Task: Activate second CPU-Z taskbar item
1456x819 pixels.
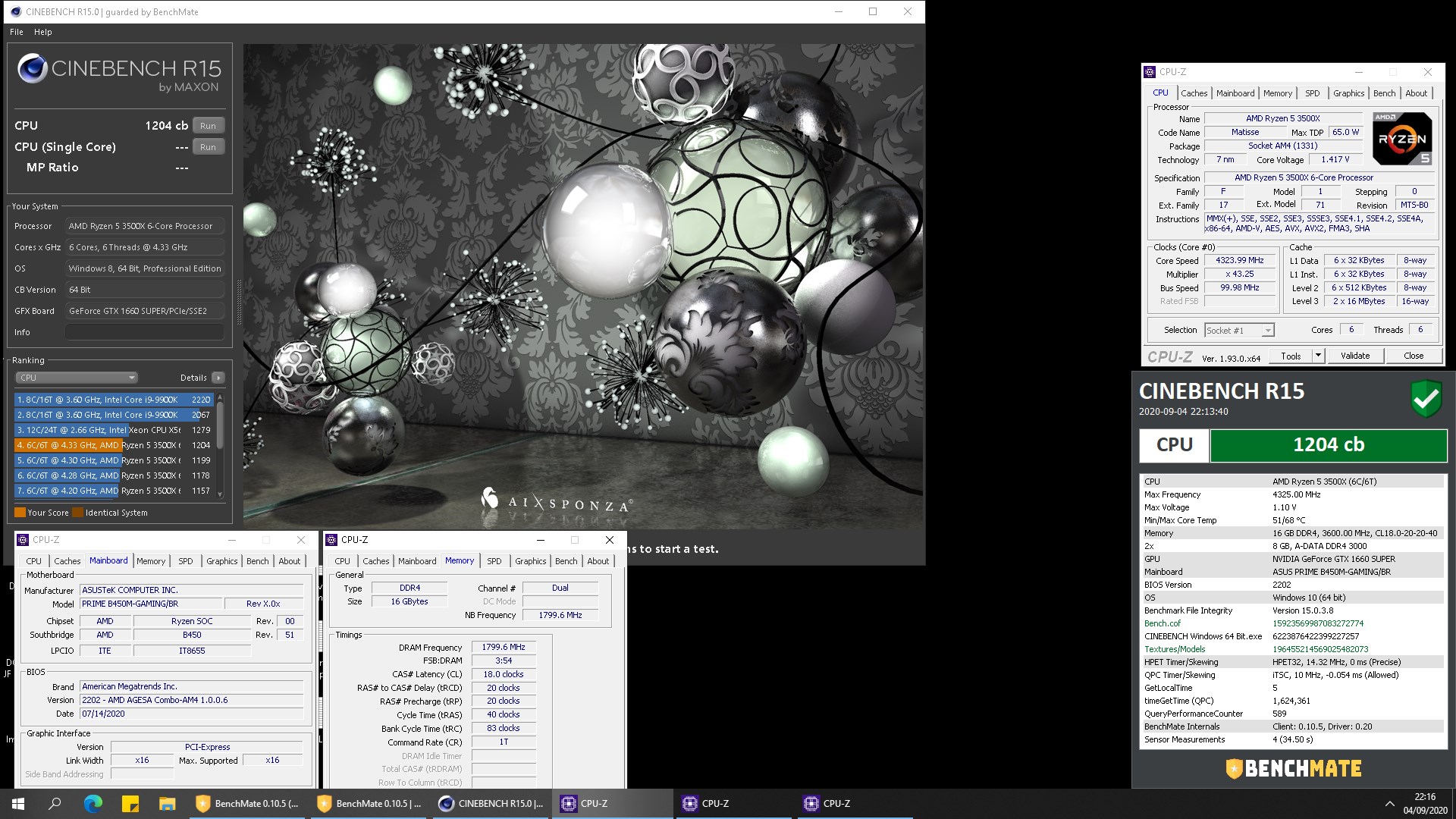Action: coord(733,804)
